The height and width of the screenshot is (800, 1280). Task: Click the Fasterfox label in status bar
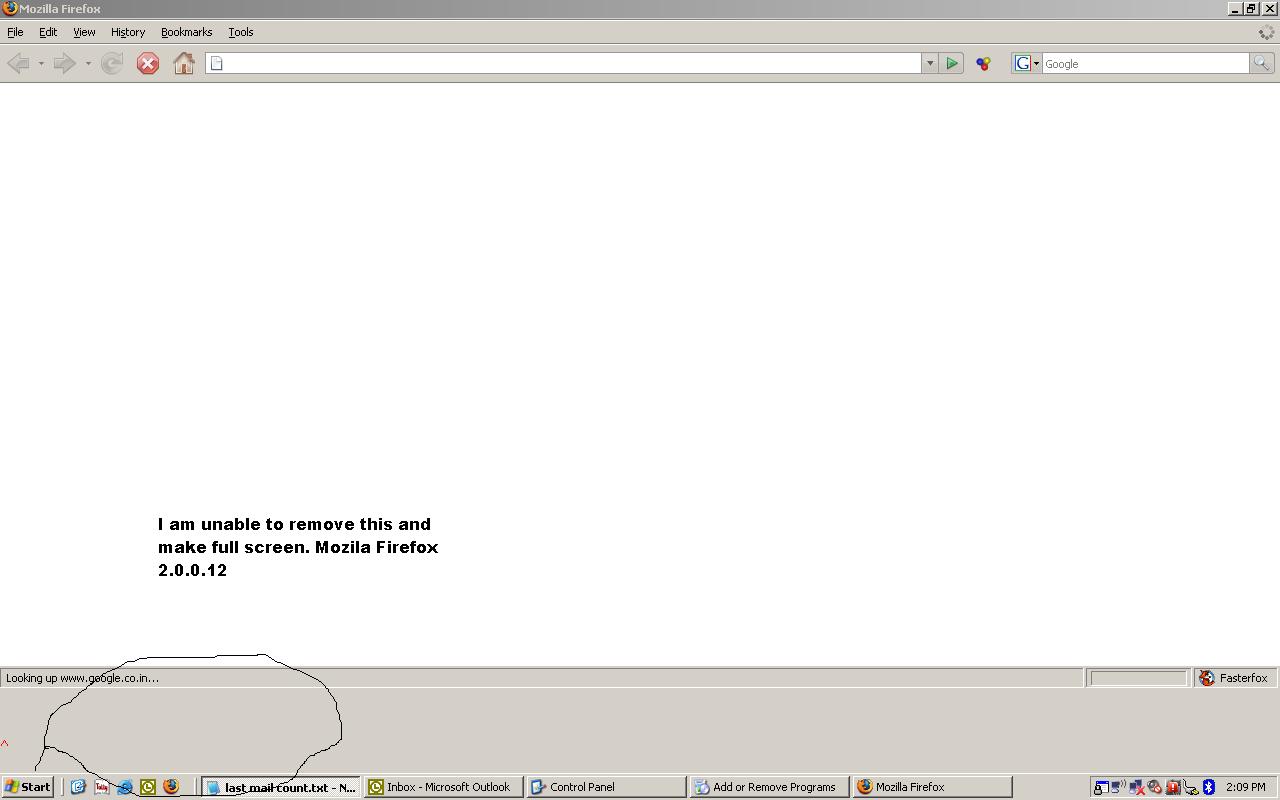pos(1243,678)
